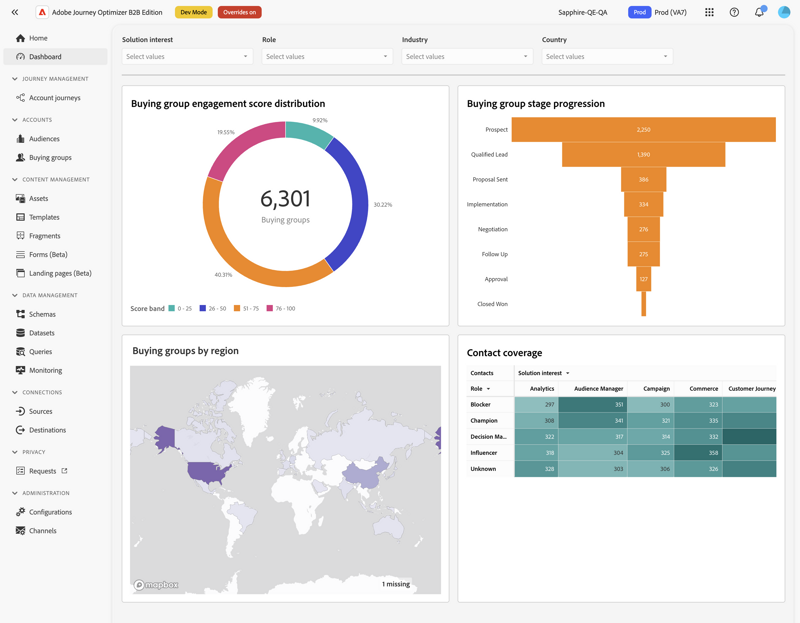Click the 26 - 50 blue legend swatch
This screenshot has width=800, height=623.
click(x=203, y=308)
